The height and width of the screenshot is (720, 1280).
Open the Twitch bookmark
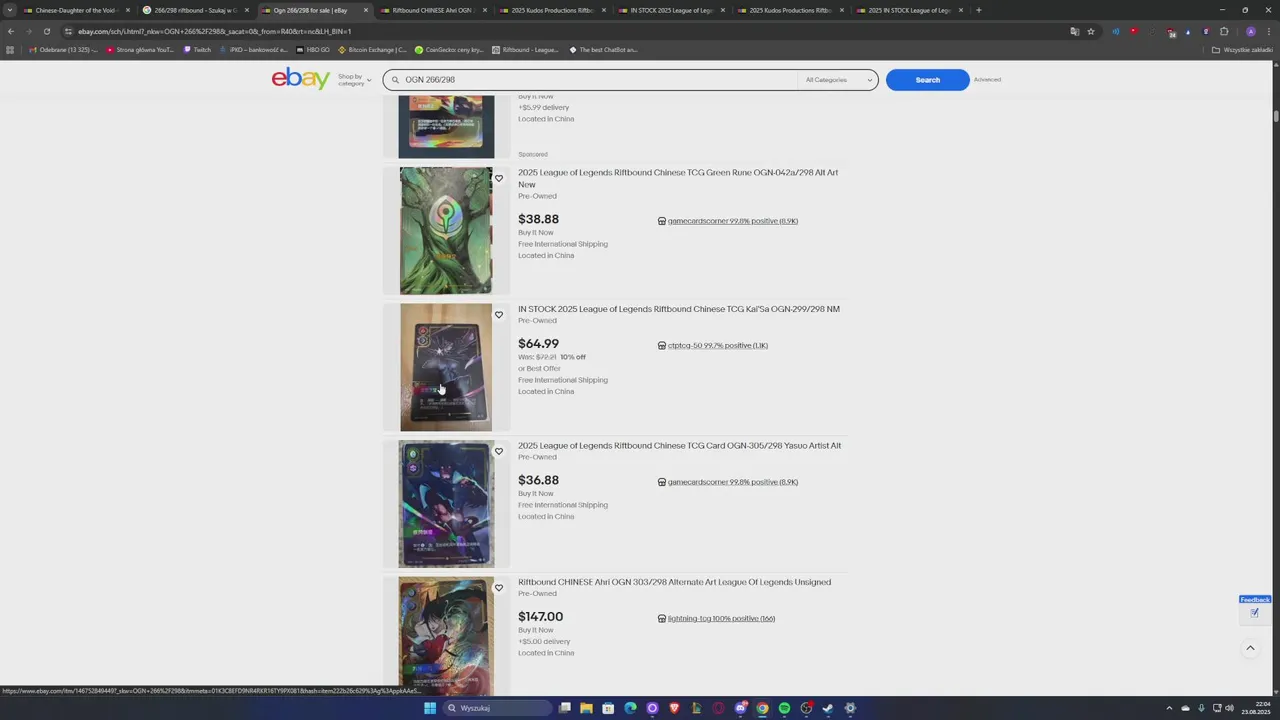[197, 49]
